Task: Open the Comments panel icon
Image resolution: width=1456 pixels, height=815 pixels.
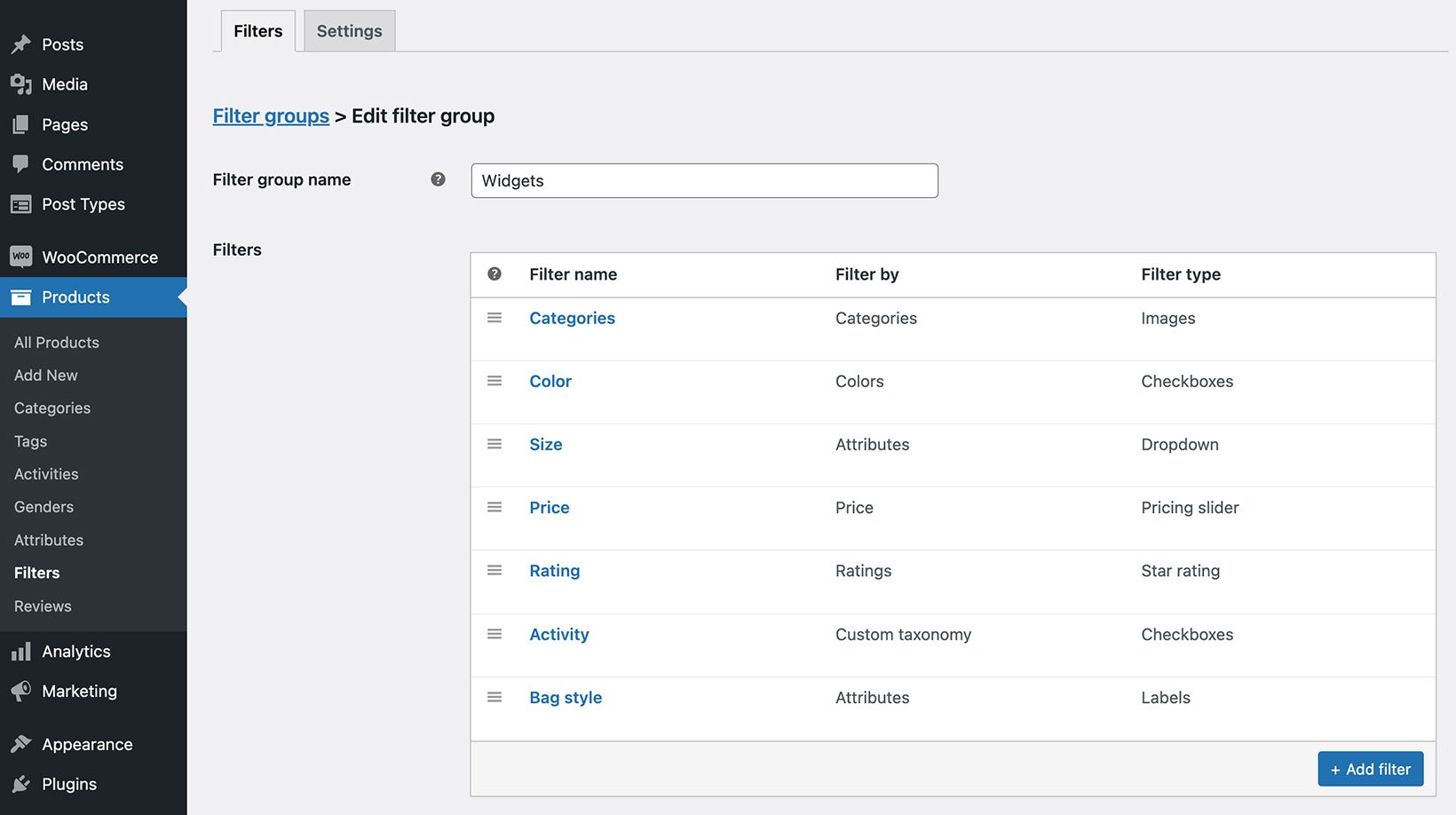Action: point(21,163)
